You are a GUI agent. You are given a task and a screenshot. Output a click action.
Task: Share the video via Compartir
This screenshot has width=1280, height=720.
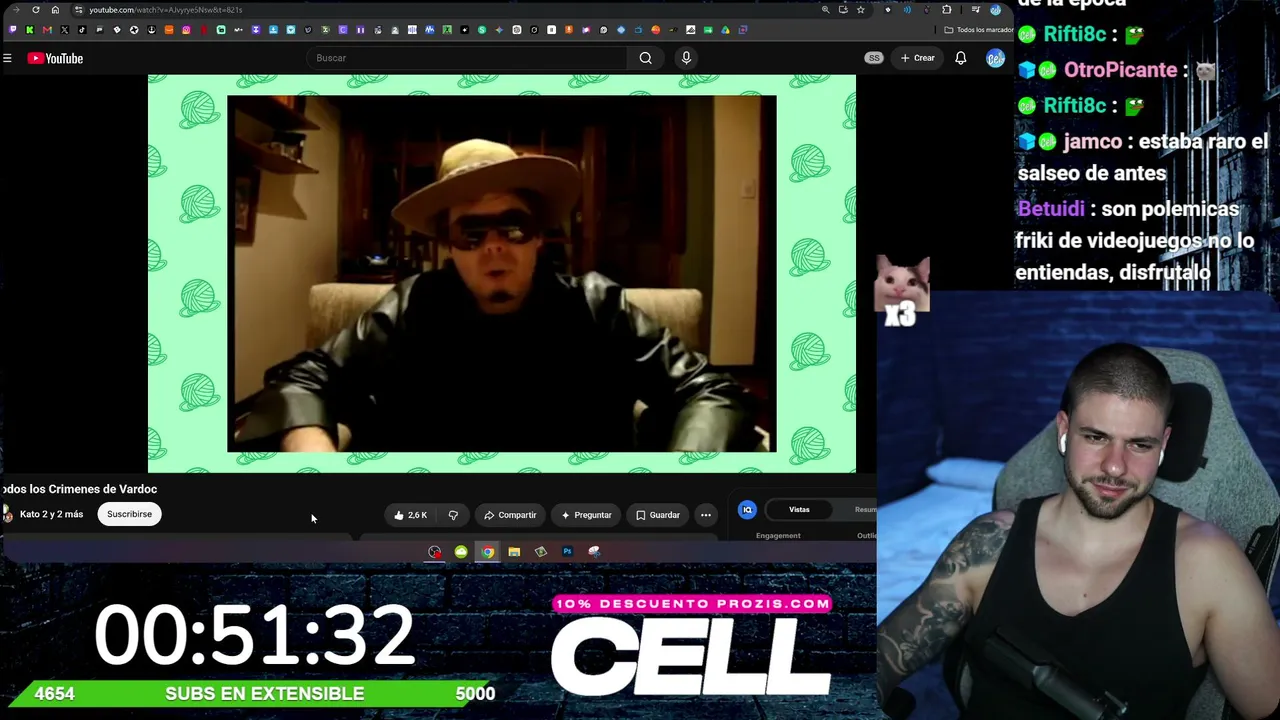(510, 515)
